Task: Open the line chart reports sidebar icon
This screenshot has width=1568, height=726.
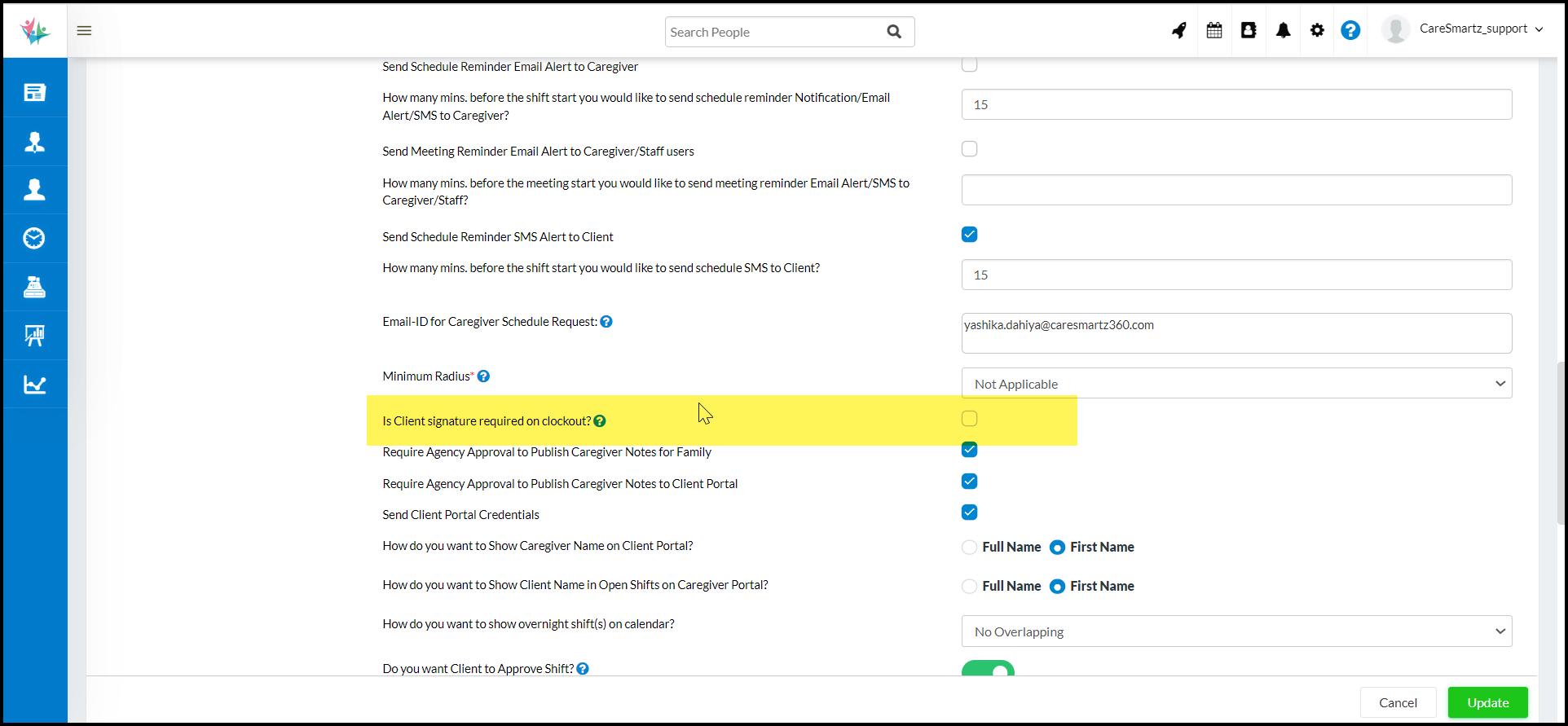Action: click(34, 385)
